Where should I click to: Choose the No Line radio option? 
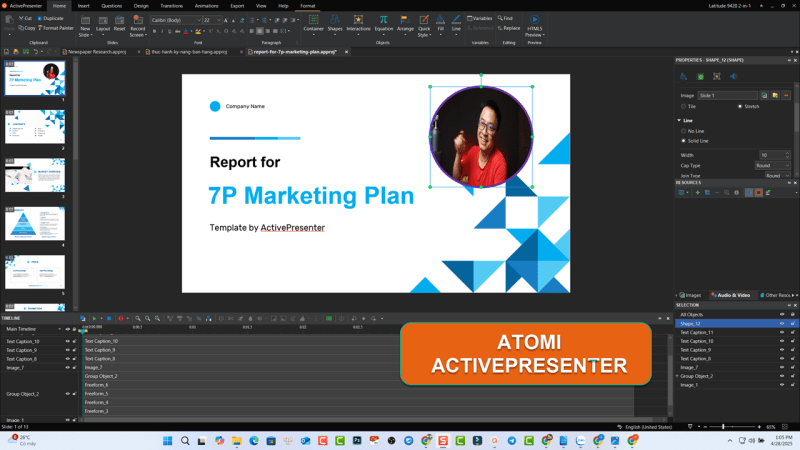(682, 131)
